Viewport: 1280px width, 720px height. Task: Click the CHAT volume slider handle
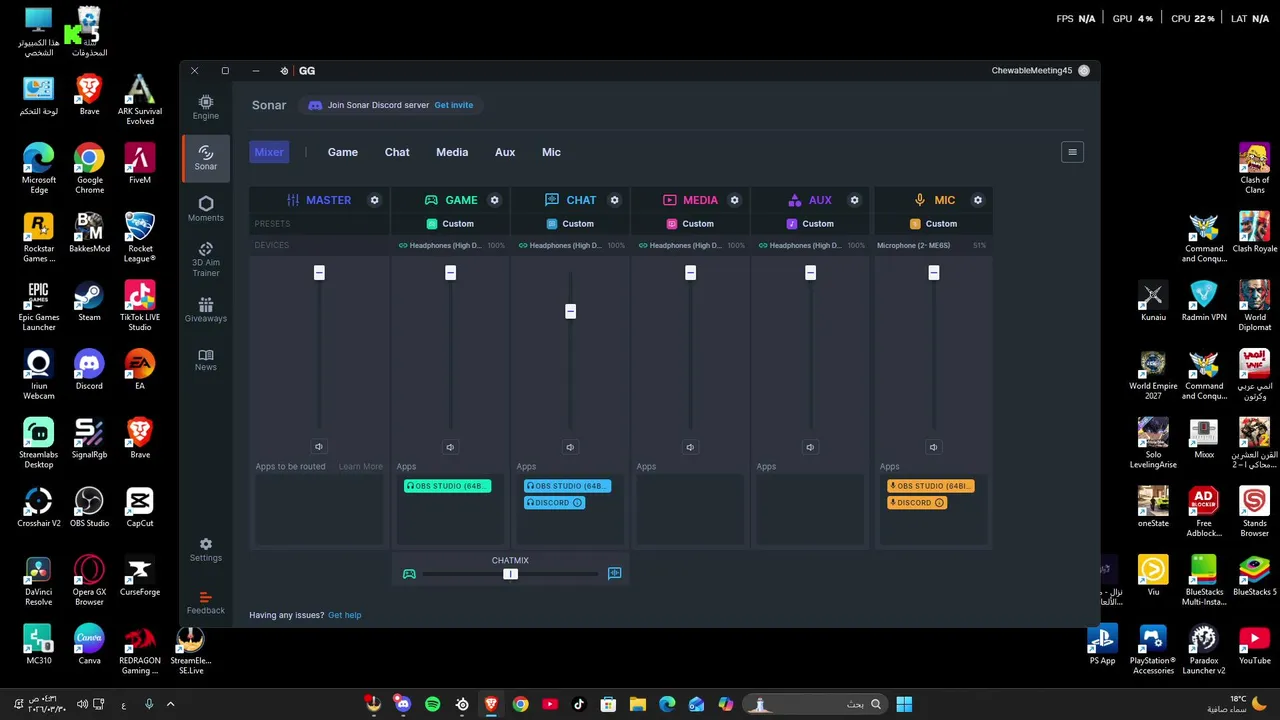click(570, 311)
